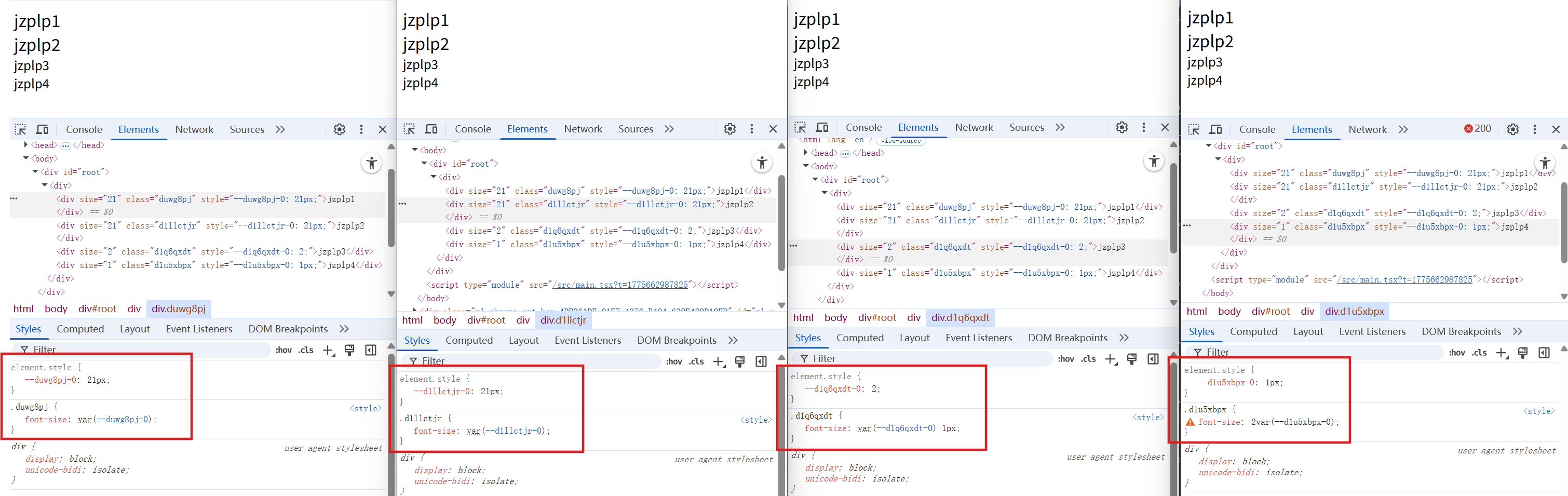The height and width of the screenshot is (496, 1568).
Task: Show more tabs after Network in rightmost panel
Action: [x=1403, y=129]
